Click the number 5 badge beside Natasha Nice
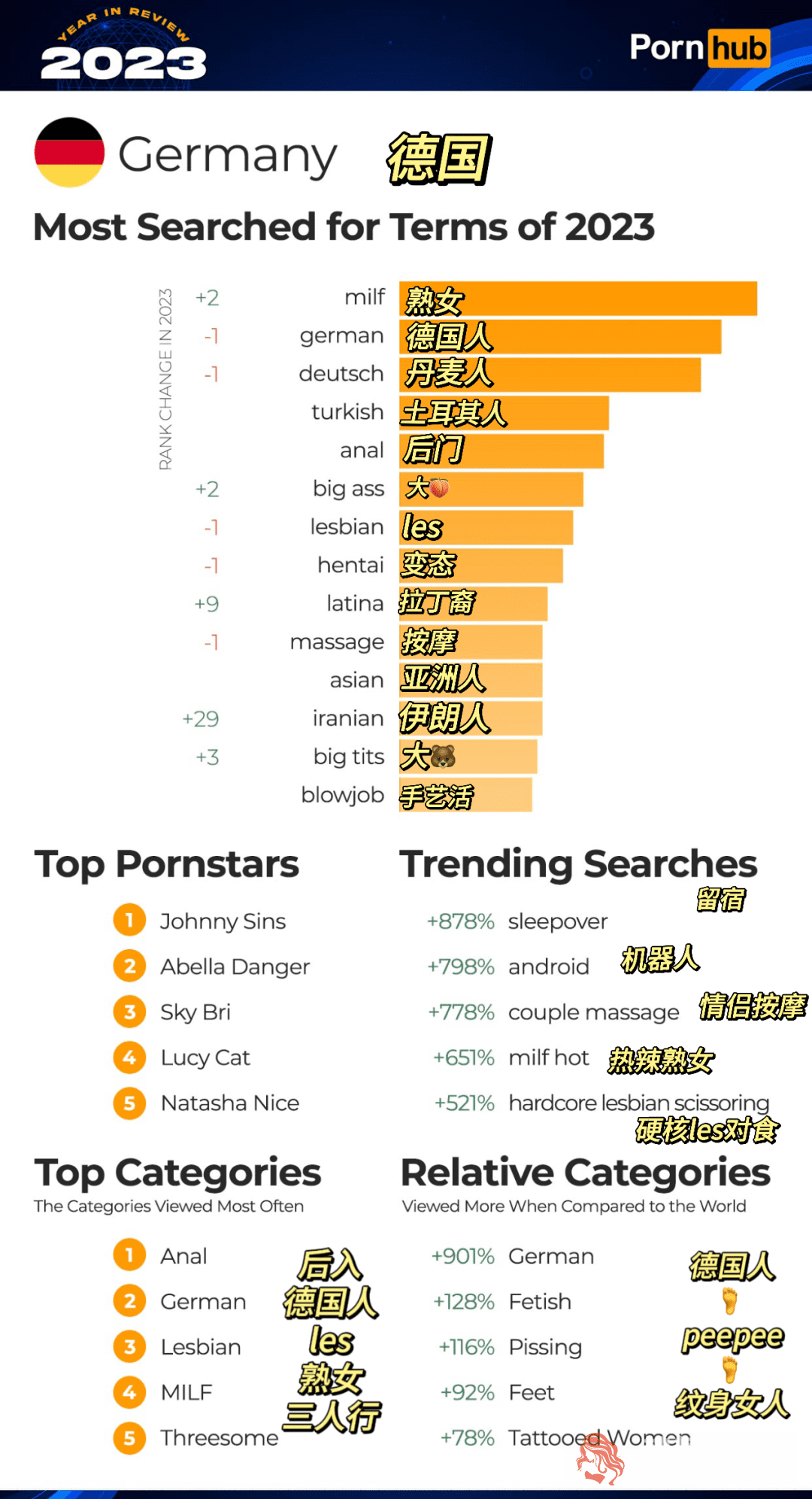The image size is (812, 1499). pyautogui.click(x=129, y=1103)
